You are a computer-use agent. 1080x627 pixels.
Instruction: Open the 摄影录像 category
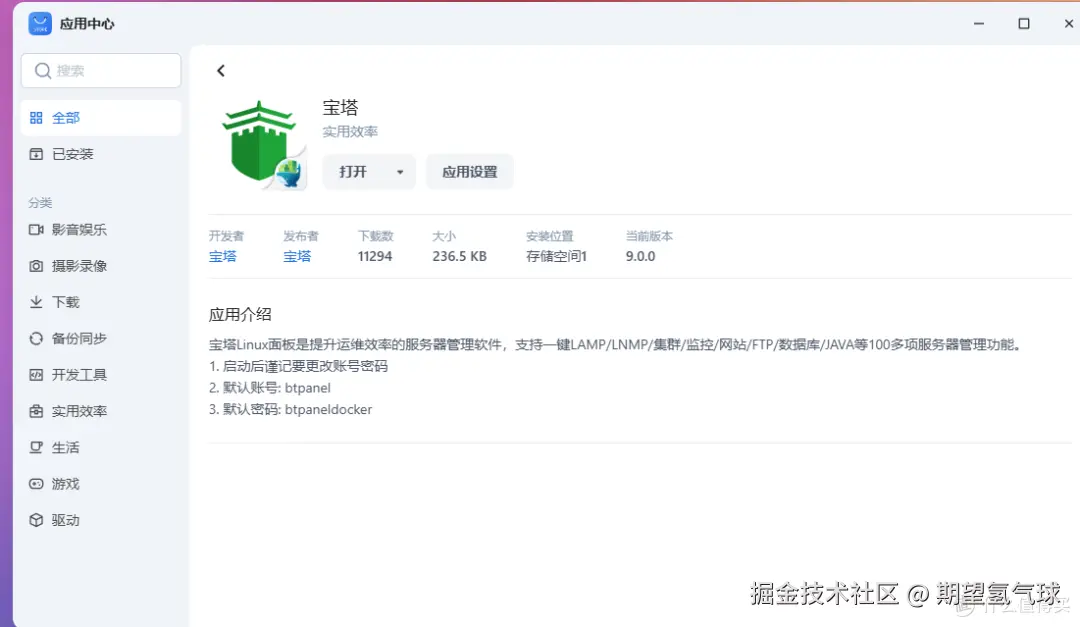point(101,266)
